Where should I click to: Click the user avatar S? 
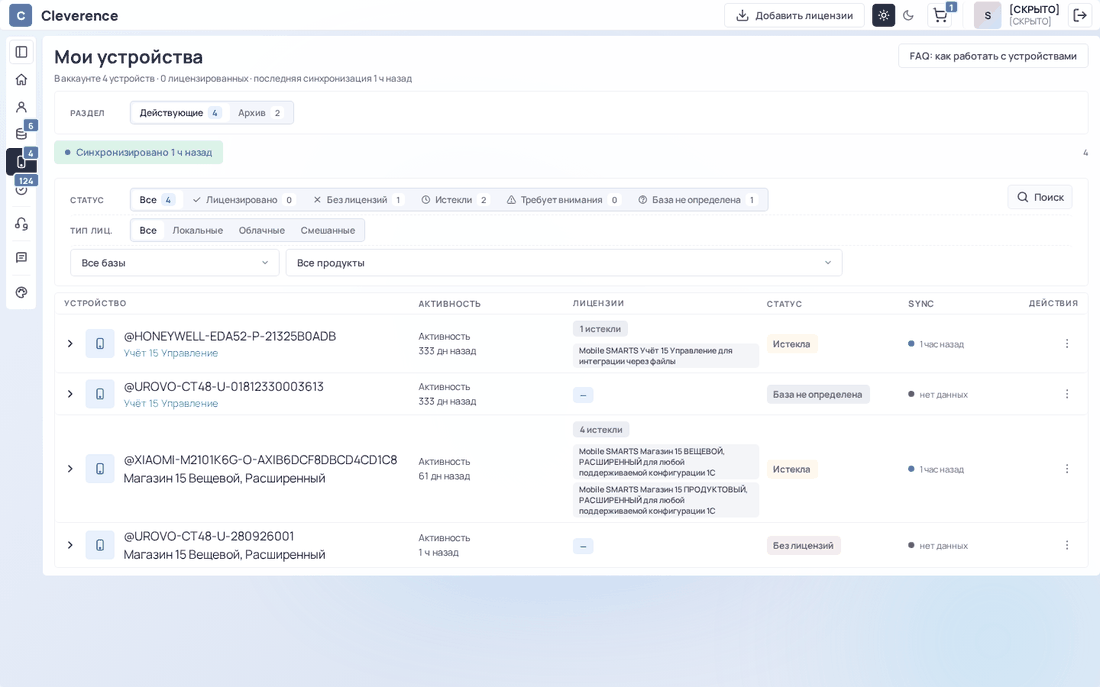[x=987, y=15]
